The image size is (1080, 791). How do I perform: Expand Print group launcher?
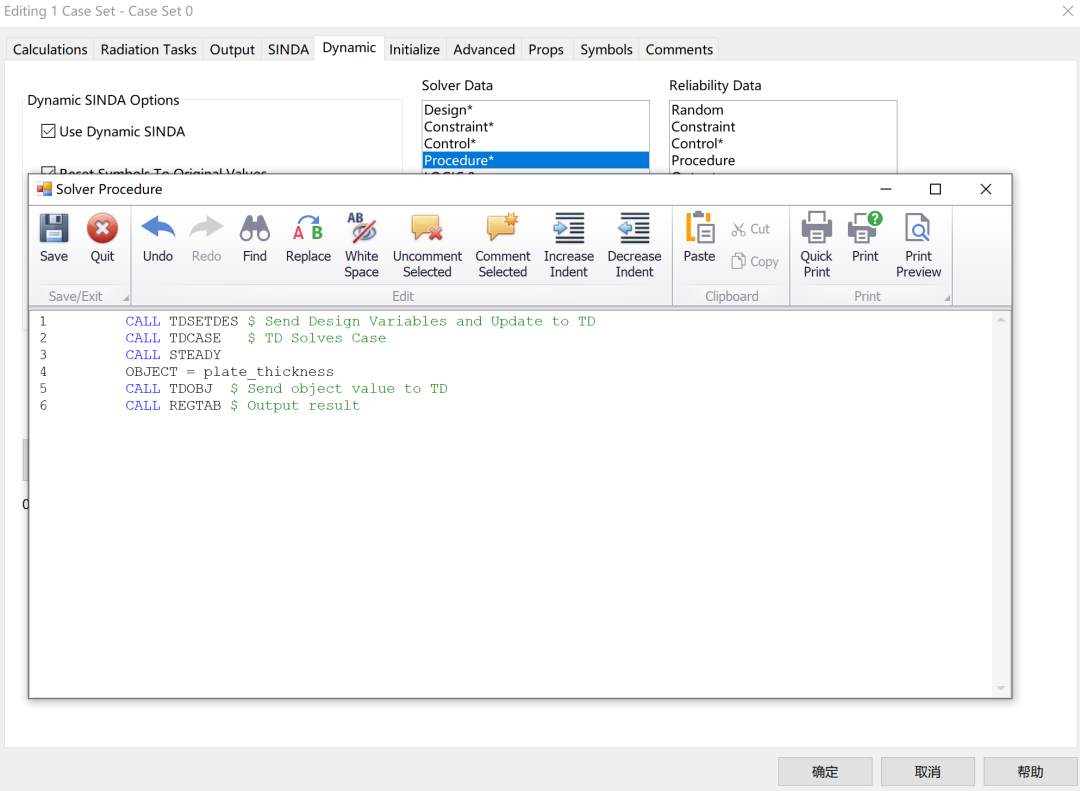[x=947, y=298]
